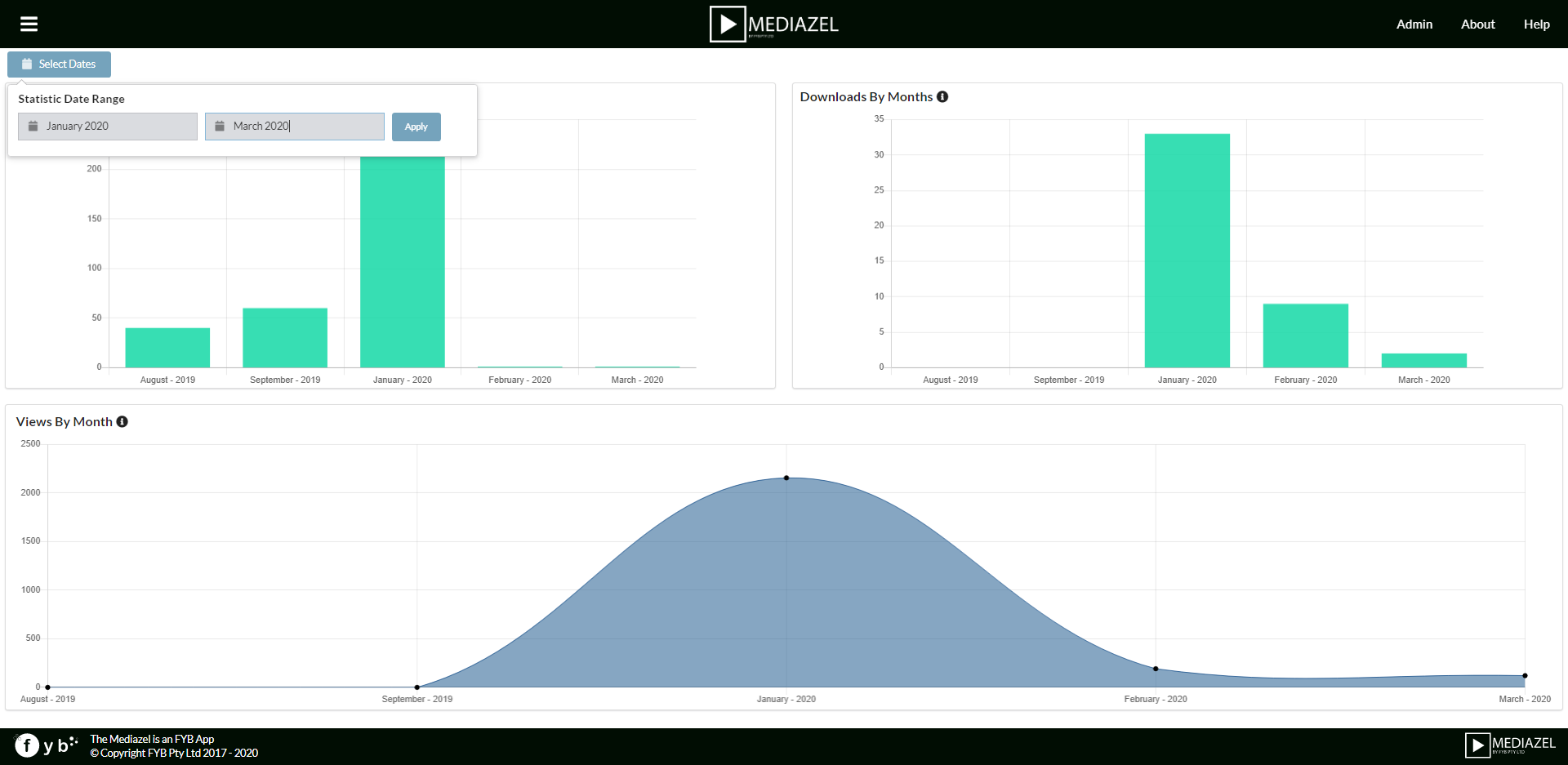The width and height of the screenshot is (1568, 765).
Task: Click the Select Dates button
Action: pyautogui.click(x=59, y=64)
